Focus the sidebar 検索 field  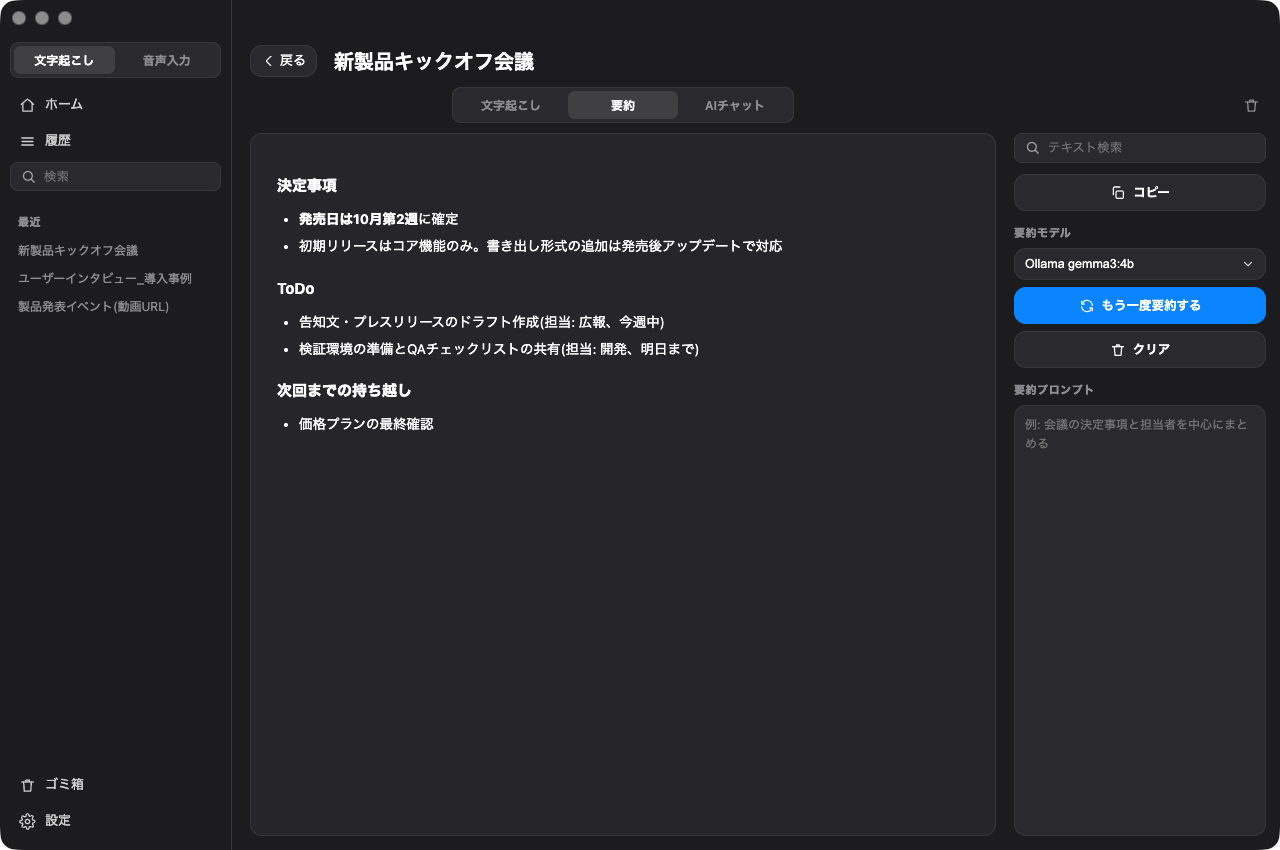[115, 177]
